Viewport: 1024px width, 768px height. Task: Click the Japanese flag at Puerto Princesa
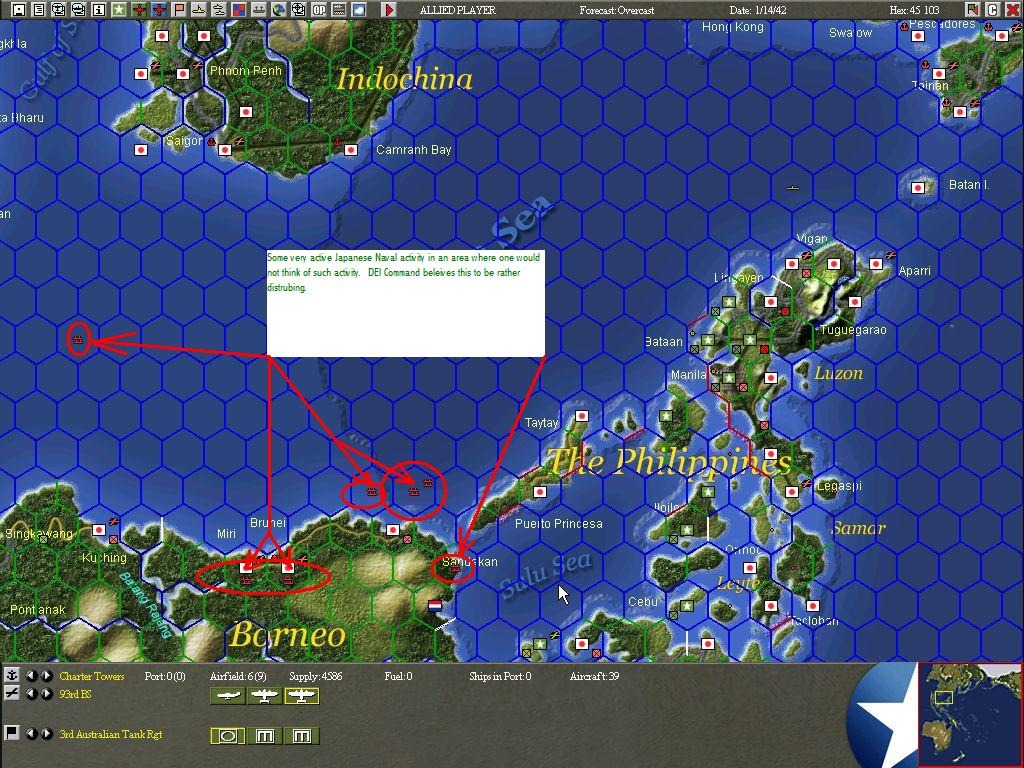(539, 492)
